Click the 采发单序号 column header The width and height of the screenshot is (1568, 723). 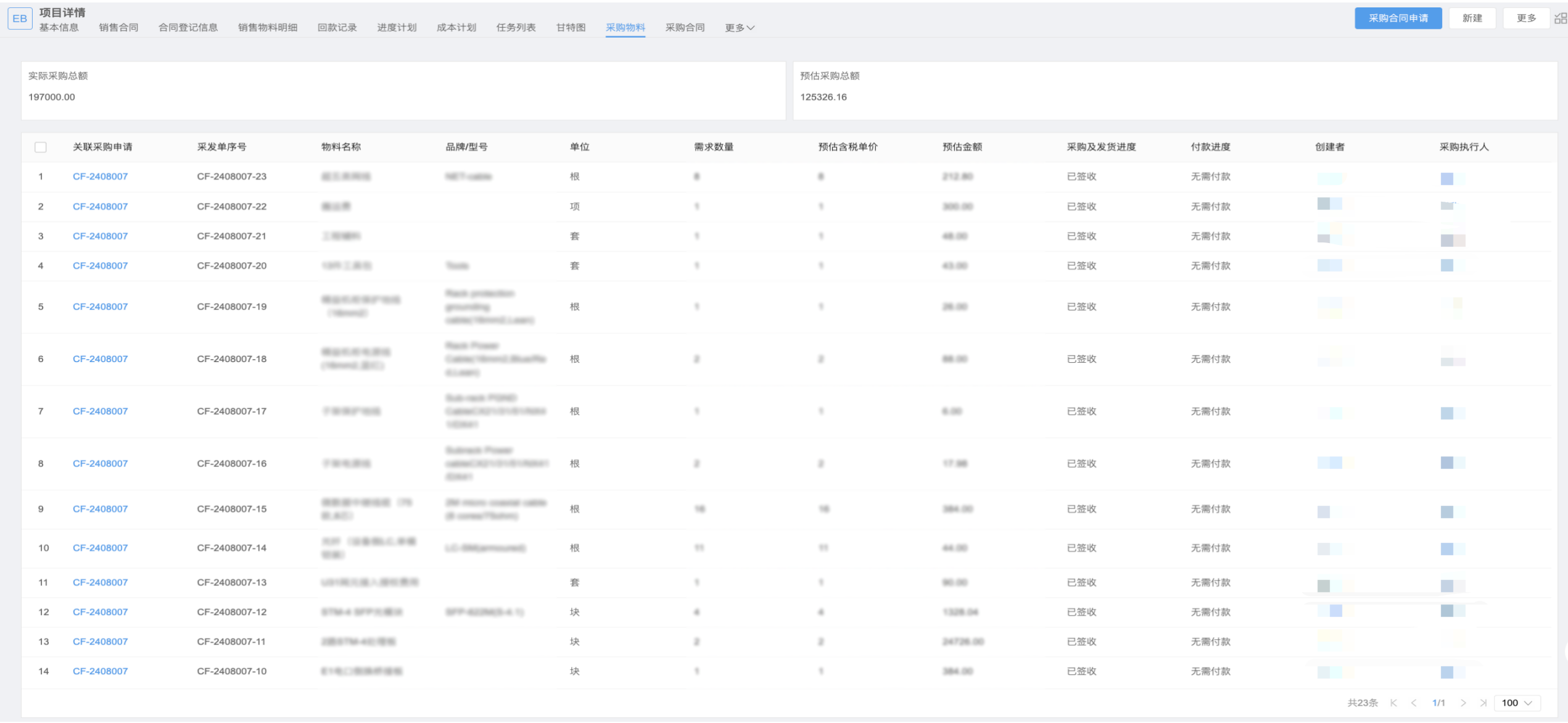point(222,147)
